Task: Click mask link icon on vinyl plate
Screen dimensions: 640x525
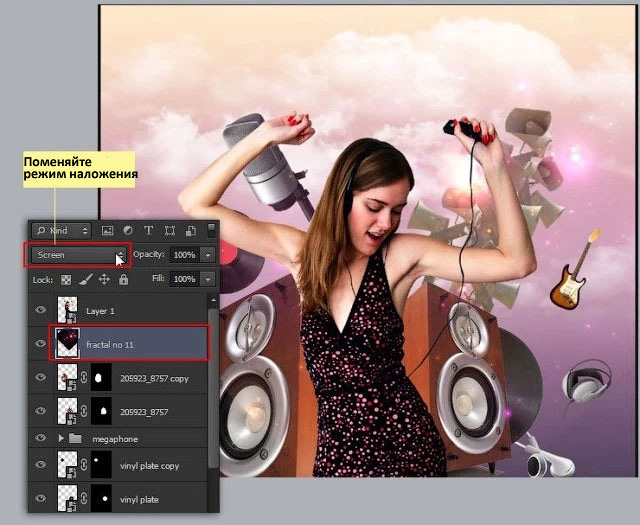Action: pyautogui.click(x=84, y=498)
